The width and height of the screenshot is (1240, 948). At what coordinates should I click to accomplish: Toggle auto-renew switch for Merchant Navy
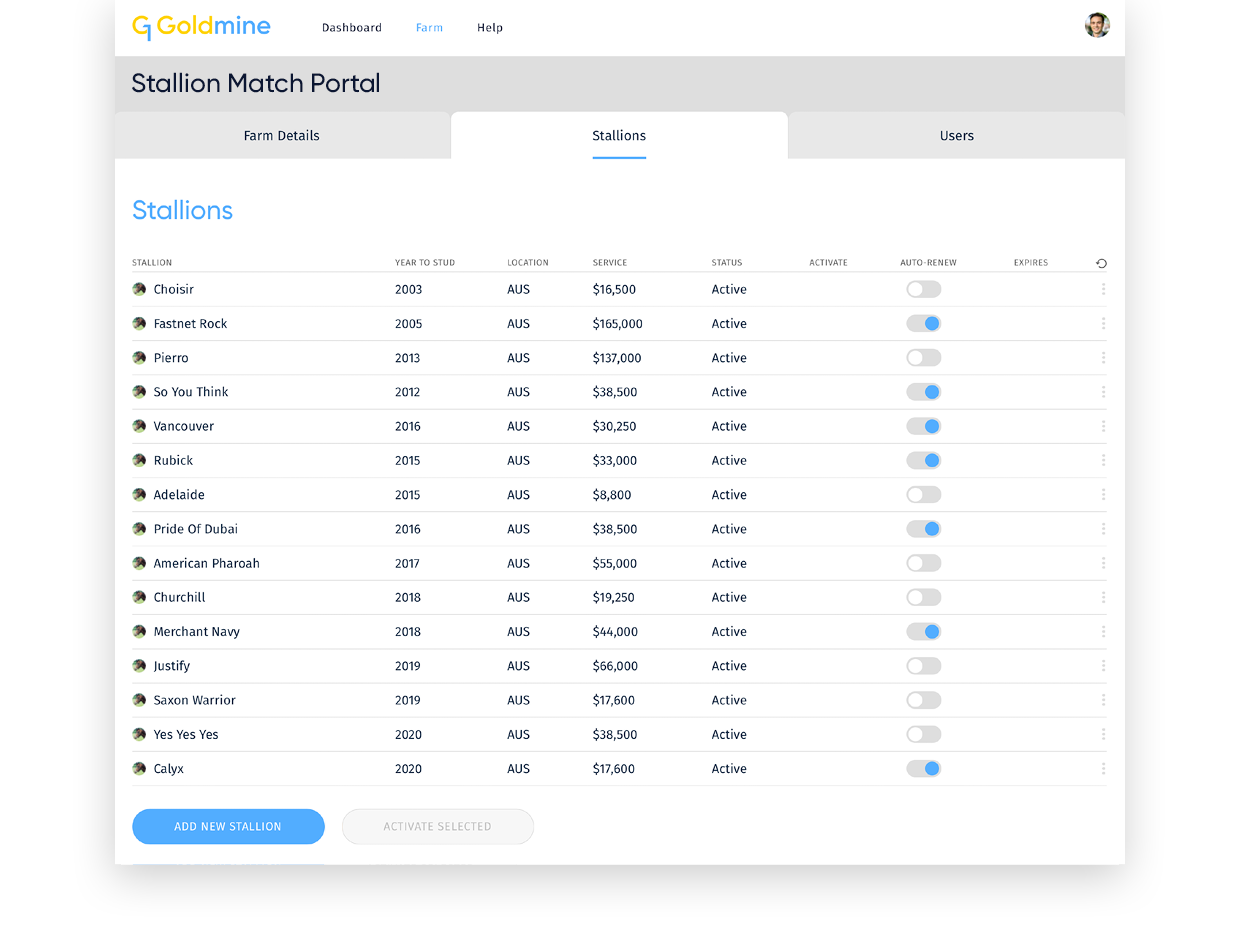924,632
